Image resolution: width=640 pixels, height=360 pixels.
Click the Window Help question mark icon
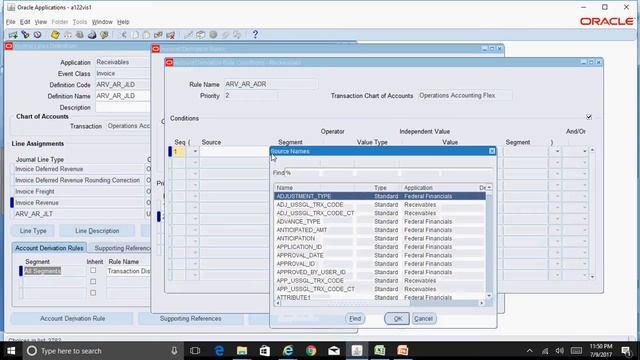(255, 35)
